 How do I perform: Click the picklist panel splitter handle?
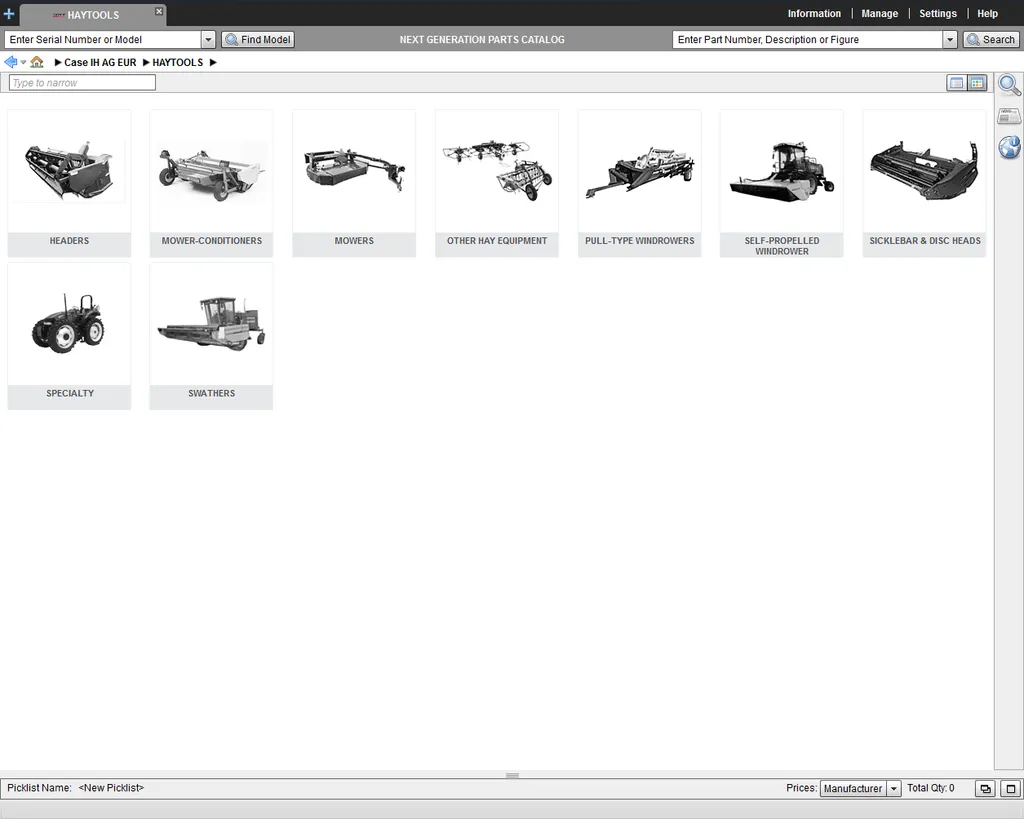tap(512, 775)
